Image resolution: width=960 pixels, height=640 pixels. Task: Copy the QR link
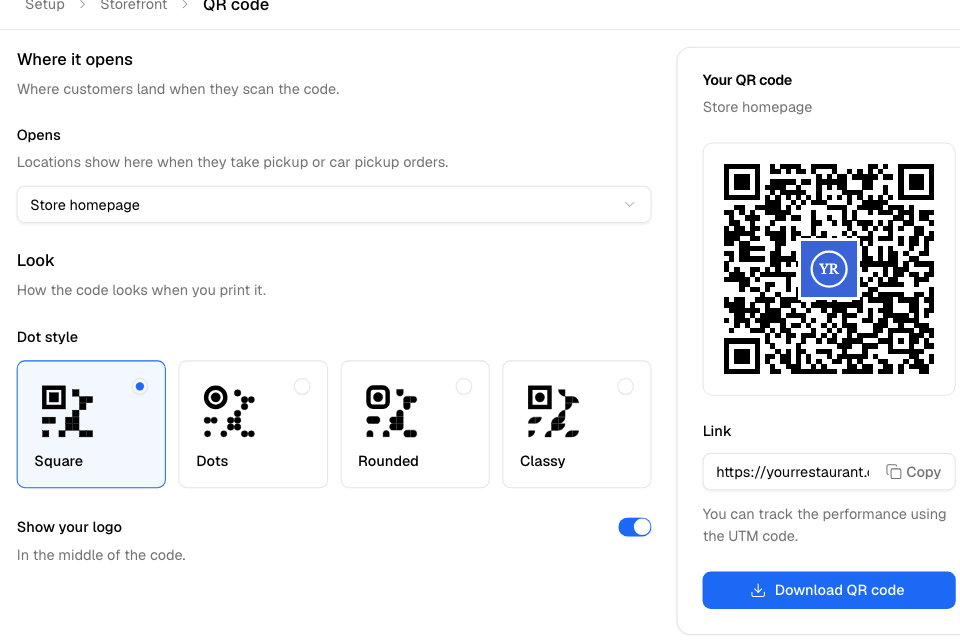913,472
